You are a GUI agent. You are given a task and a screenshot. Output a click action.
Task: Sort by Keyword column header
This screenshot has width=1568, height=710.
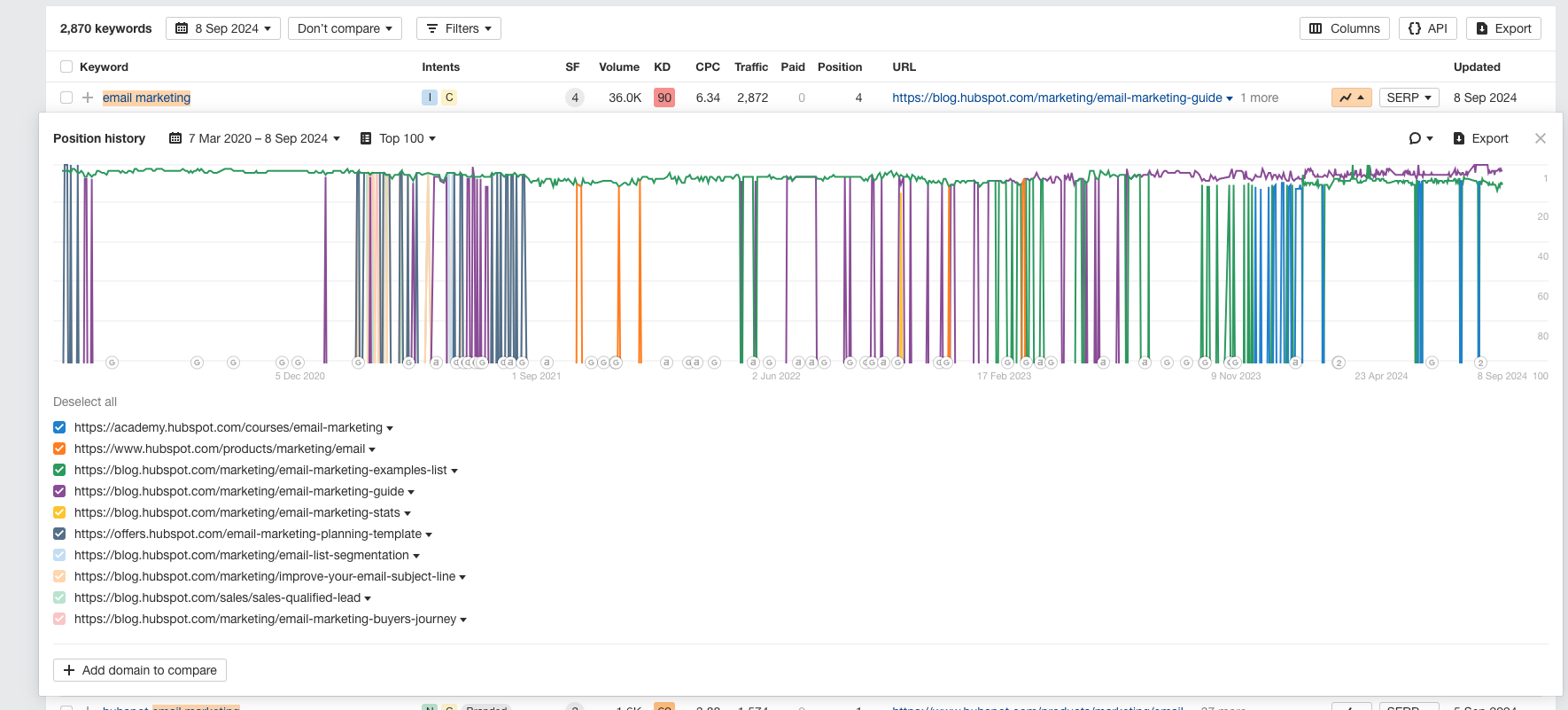click(x=104, y=66)
